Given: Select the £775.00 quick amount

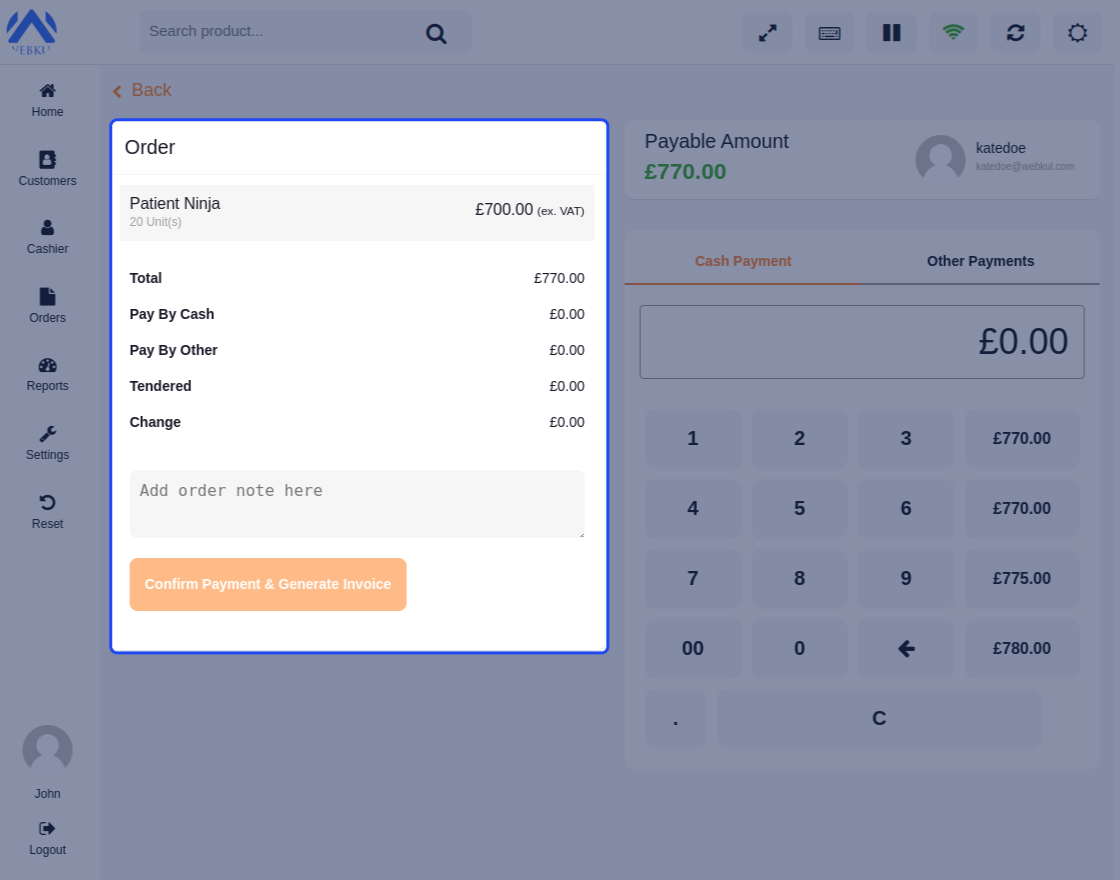Looking at the screenshot, I should [x=1021, y=578].
